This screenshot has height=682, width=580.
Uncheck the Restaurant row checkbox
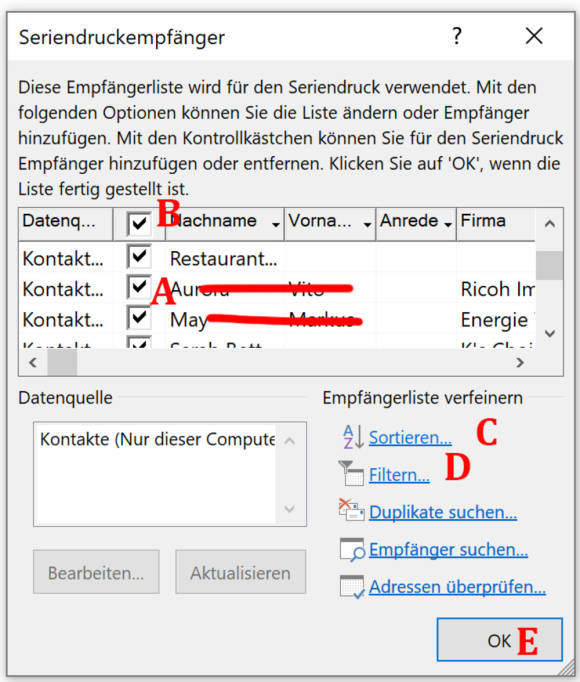(139, 257)
